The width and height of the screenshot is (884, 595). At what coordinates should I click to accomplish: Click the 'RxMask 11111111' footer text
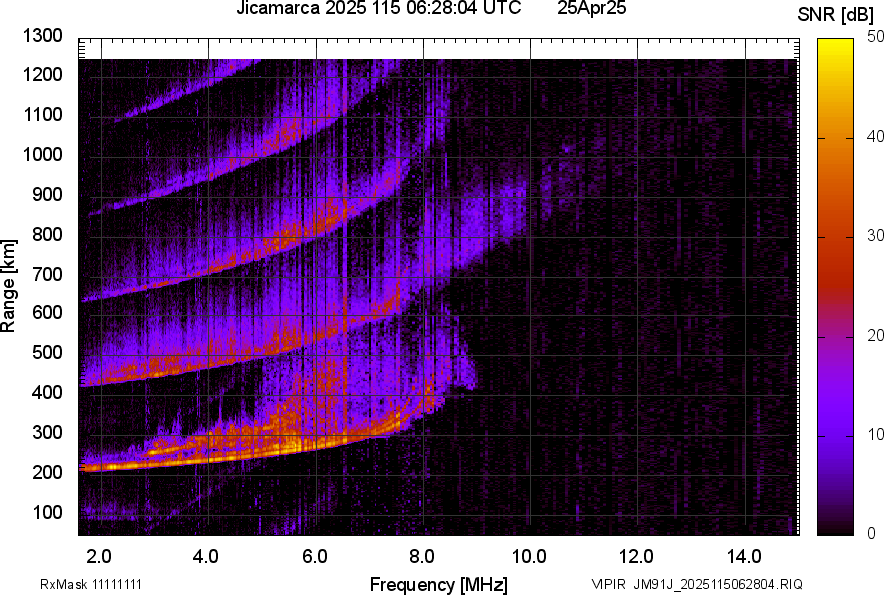(91, 584)
